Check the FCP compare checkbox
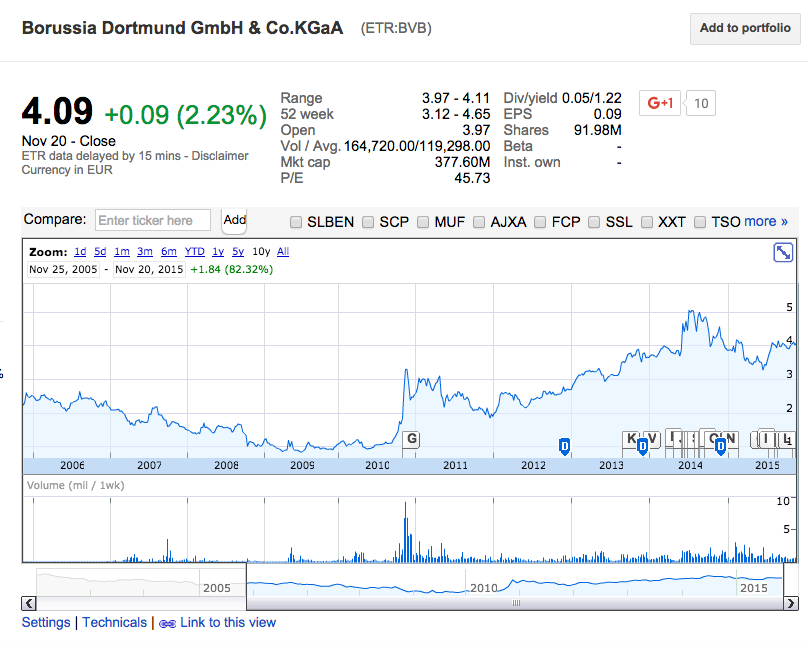The image size is (808, 648). pyautogui.click(x=540, y=222)
